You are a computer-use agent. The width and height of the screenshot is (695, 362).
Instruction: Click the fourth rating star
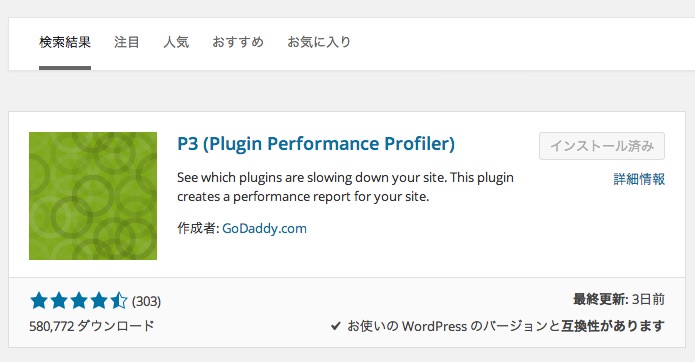point(99,301)
